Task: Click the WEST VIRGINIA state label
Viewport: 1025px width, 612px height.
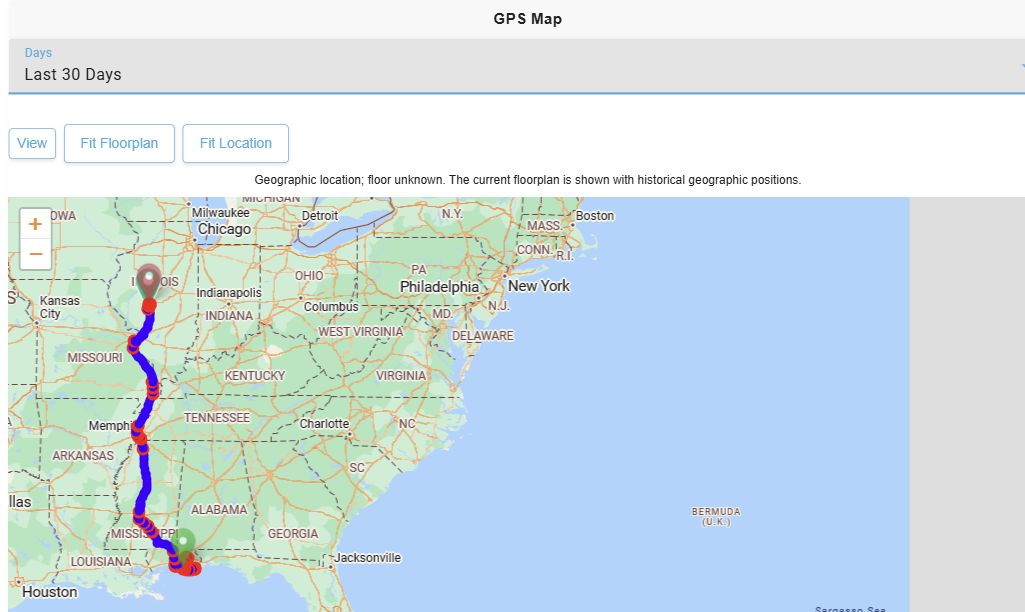Action: coord(361,332)
